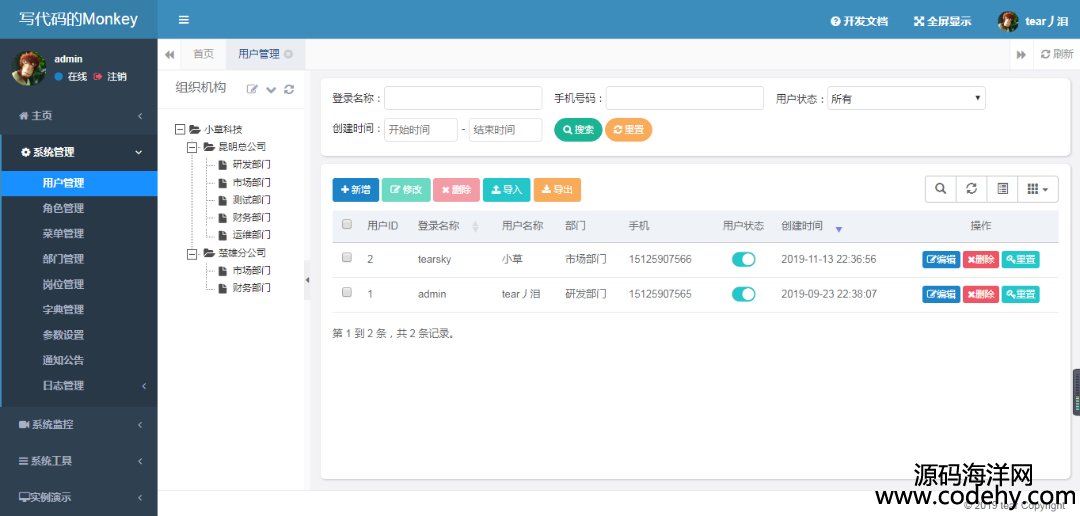Expand the 系统监控 sidebar menu
The width and height of the screenshot is (1080, 516).
(79, 424)
